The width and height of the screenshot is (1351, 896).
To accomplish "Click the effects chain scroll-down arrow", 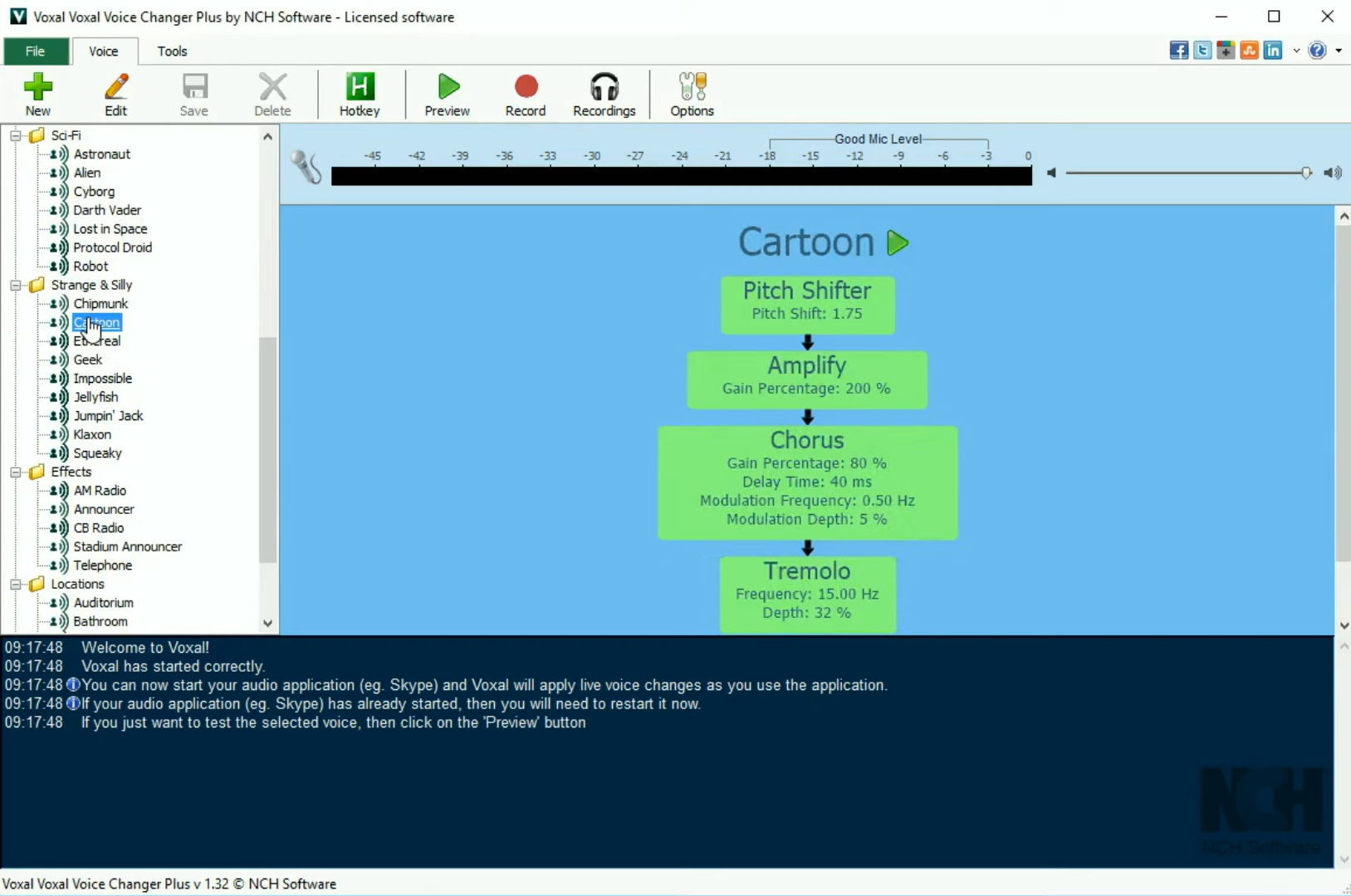I will pyautogui.click(x=1344, y=625).
